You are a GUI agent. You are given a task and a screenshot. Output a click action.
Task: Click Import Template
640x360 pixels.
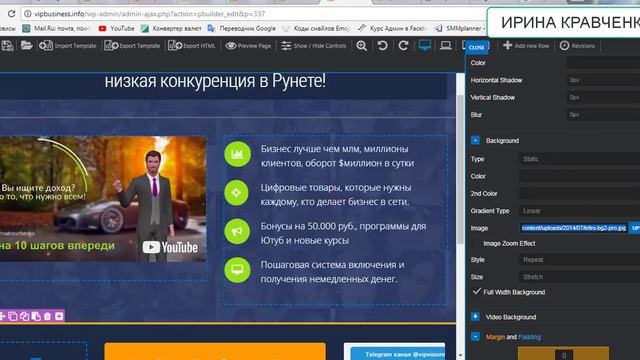pos(68,46)
